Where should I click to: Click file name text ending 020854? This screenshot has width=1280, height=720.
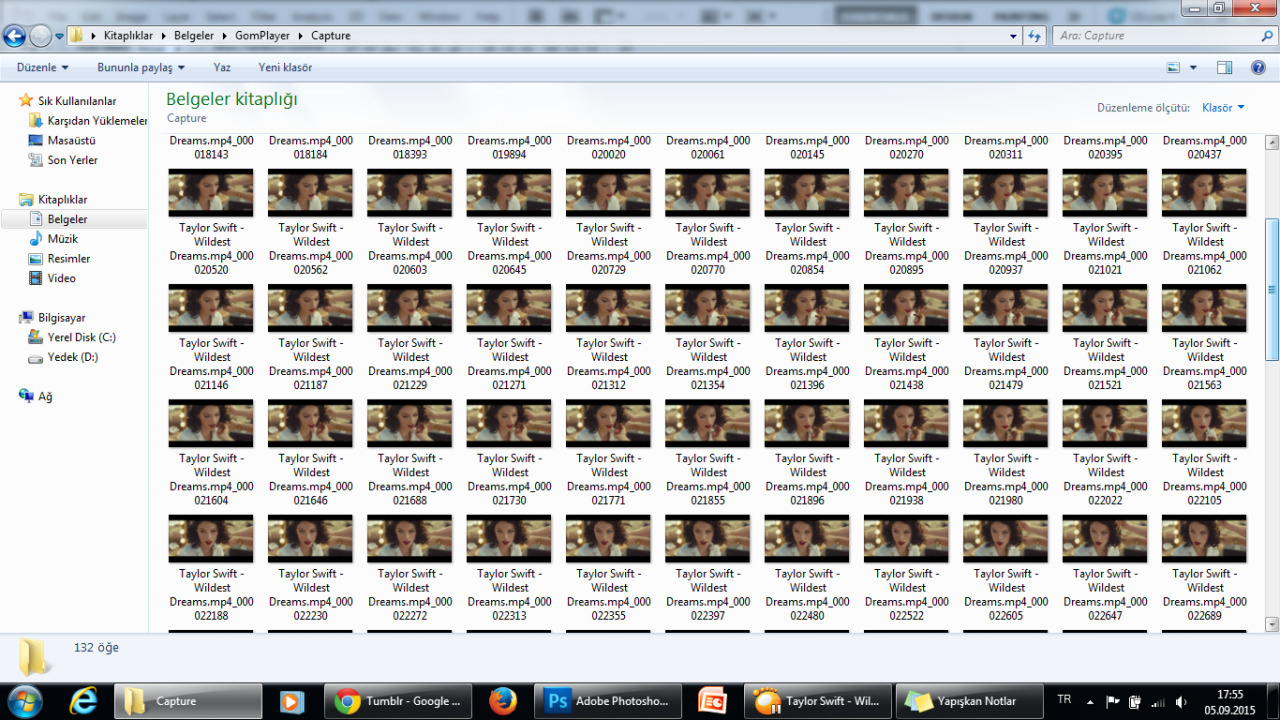[x=808, y=249]
